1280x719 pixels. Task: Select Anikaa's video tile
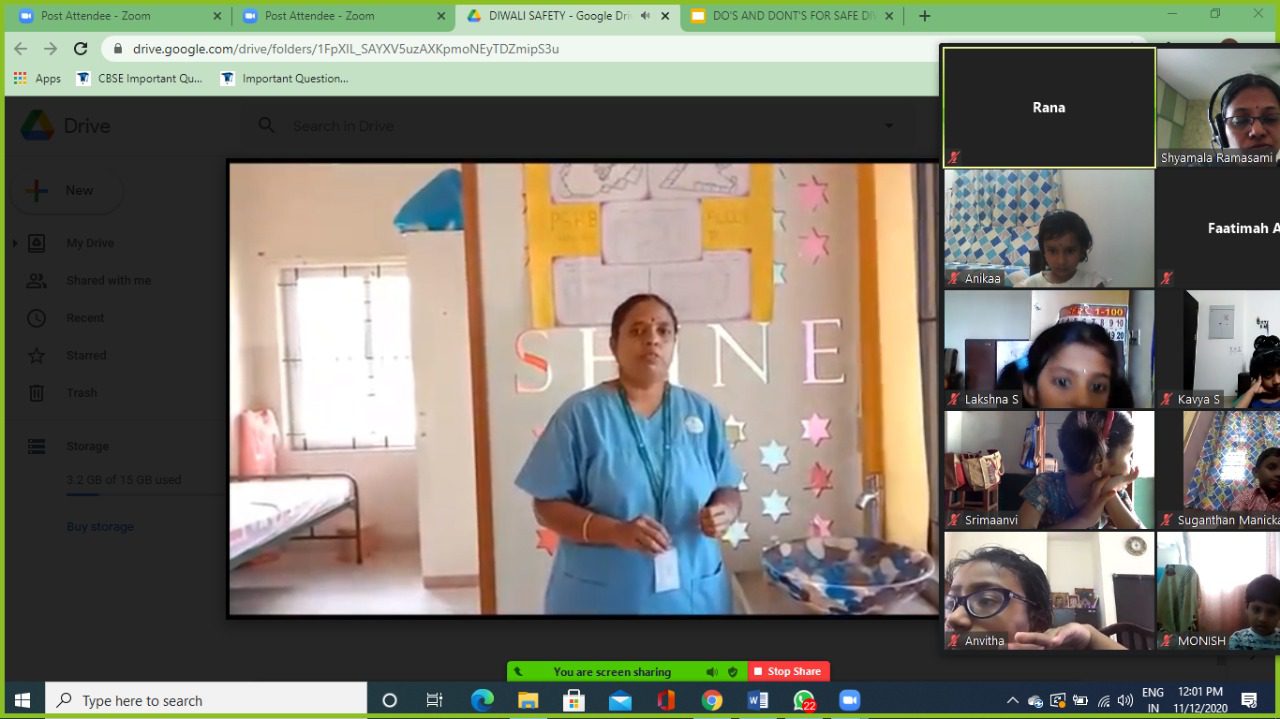point(1049,228)
